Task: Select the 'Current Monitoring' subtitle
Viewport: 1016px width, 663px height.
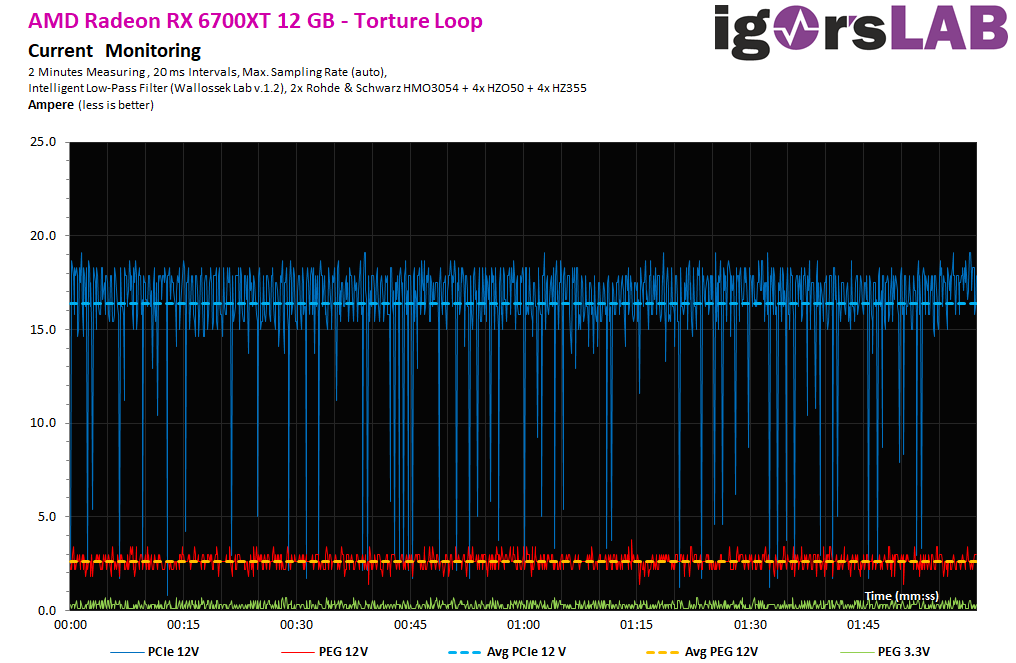Action: (114, 51)
